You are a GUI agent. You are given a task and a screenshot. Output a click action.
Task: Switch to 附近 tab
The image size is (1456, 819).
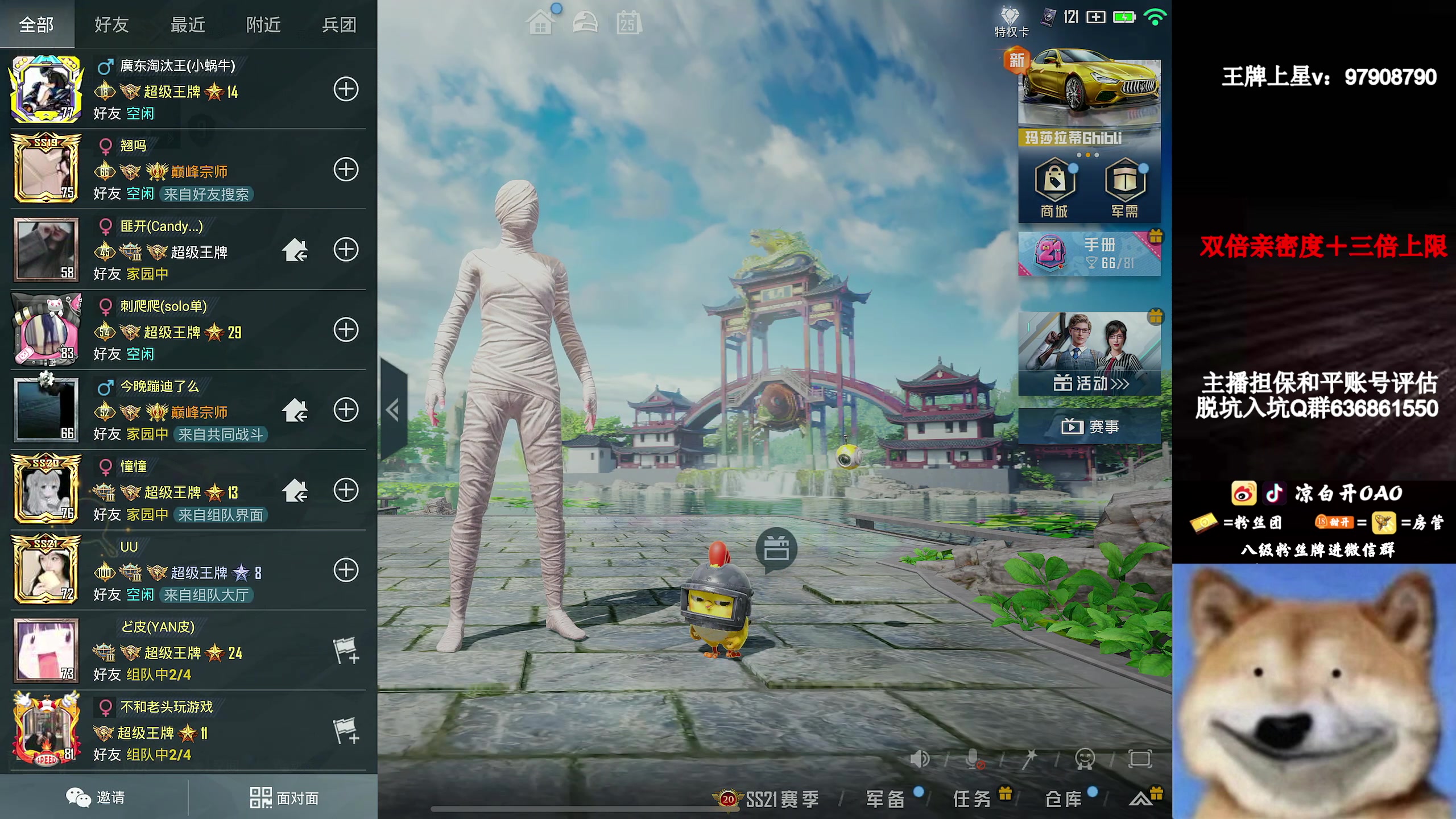(263, 24)
